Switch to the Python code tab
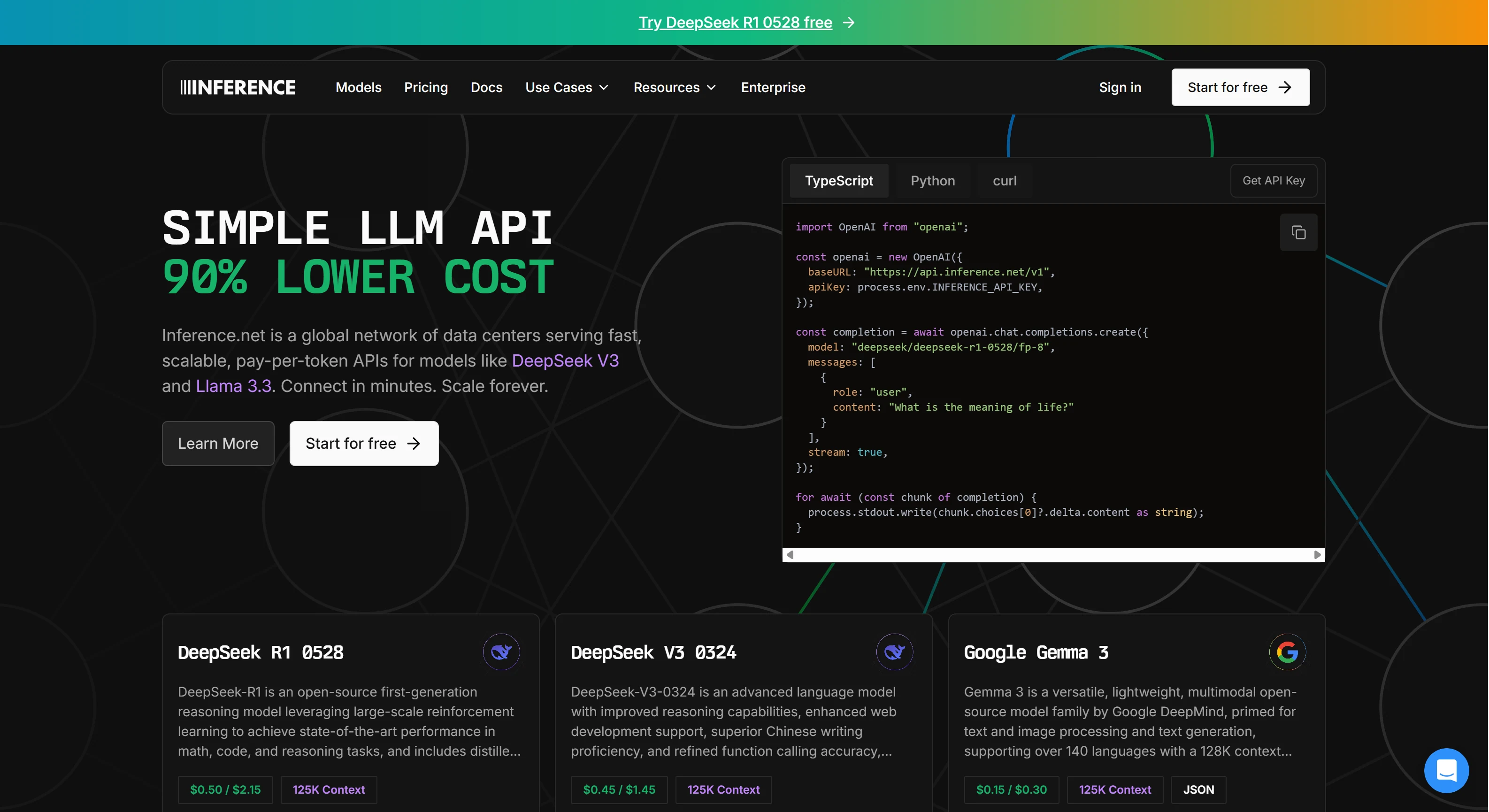The height and width of the screenshot is (812, 1489). (933, 181)
